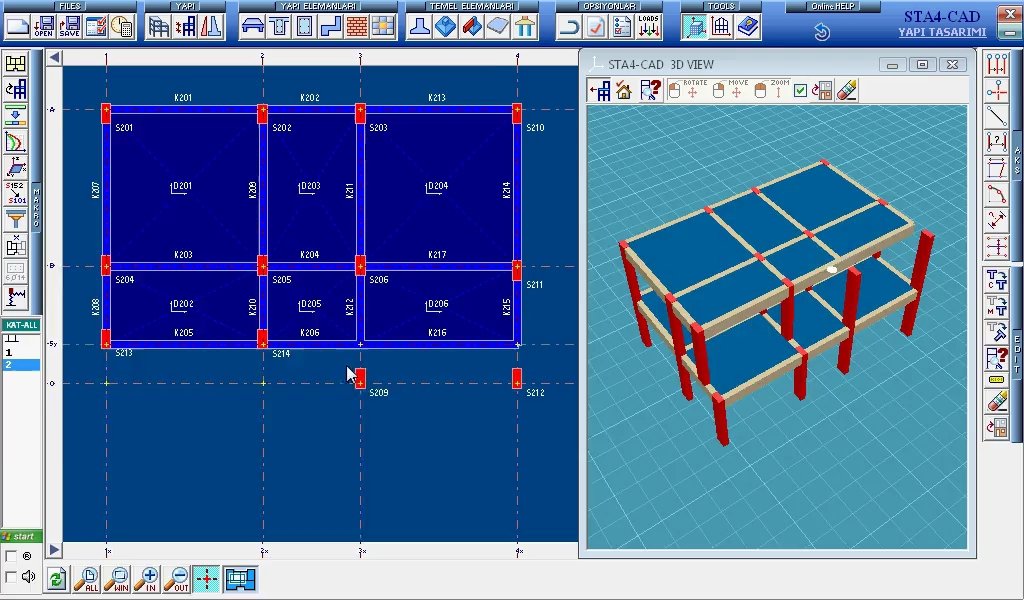Select the red strip foundation tool

click(x=472, y=27)
